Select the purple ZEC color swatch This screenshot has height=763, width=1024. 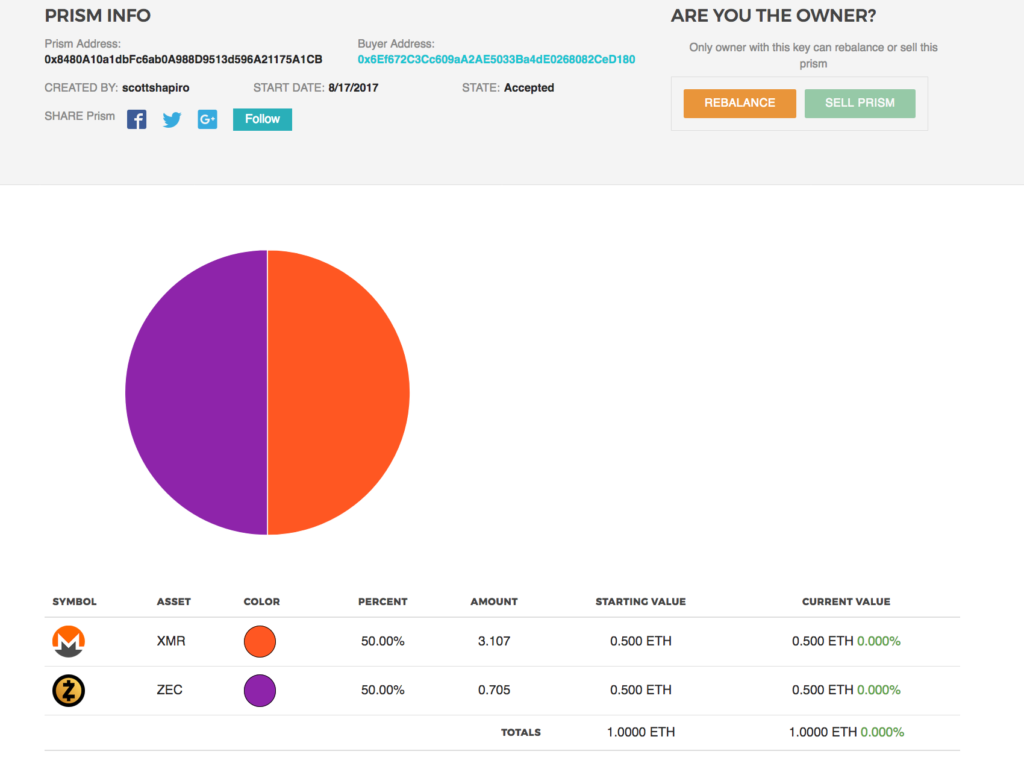pyautogui.click(x=260, y=690)
